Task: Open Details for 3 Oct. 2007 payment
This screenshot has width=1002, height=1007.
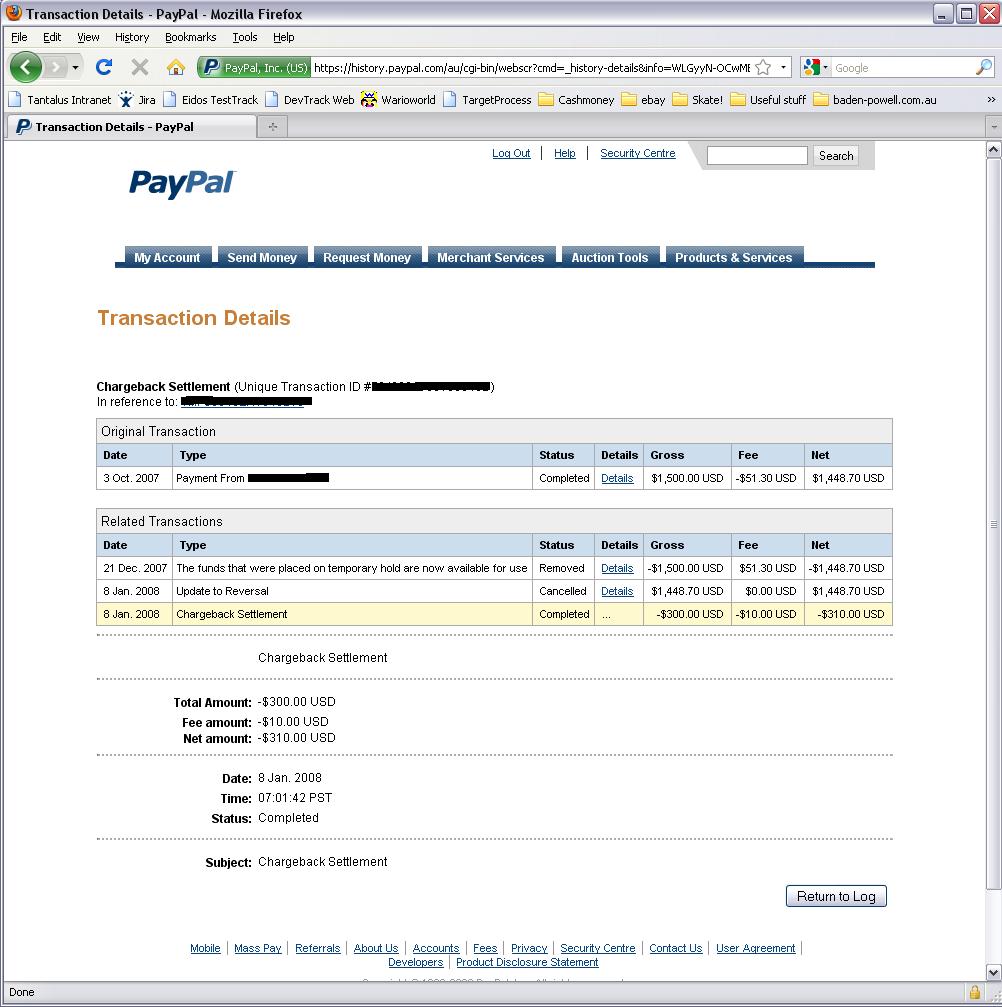Action: [x=617, y=478]
